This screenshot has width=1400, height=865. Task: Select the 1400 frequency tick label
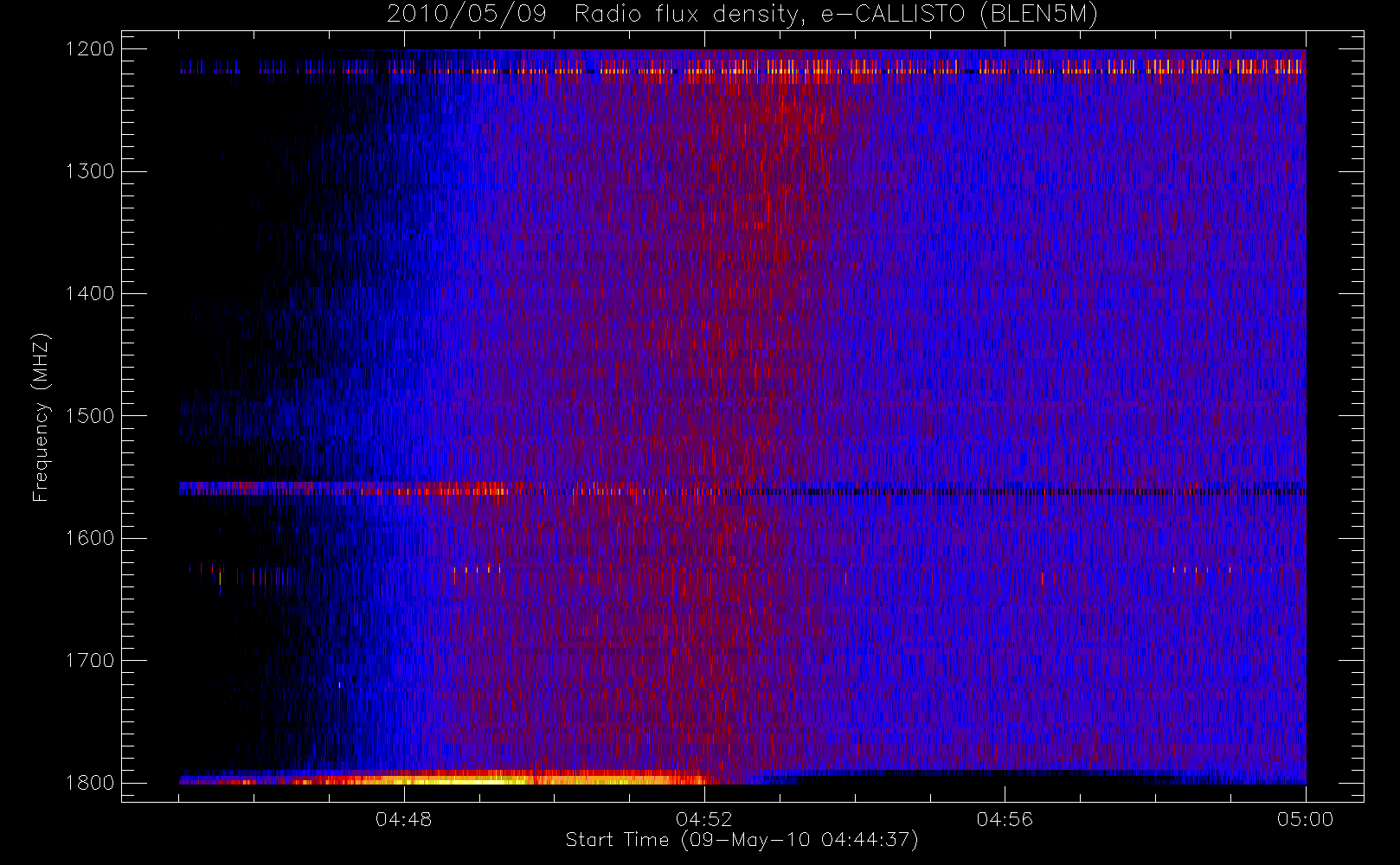91,293
